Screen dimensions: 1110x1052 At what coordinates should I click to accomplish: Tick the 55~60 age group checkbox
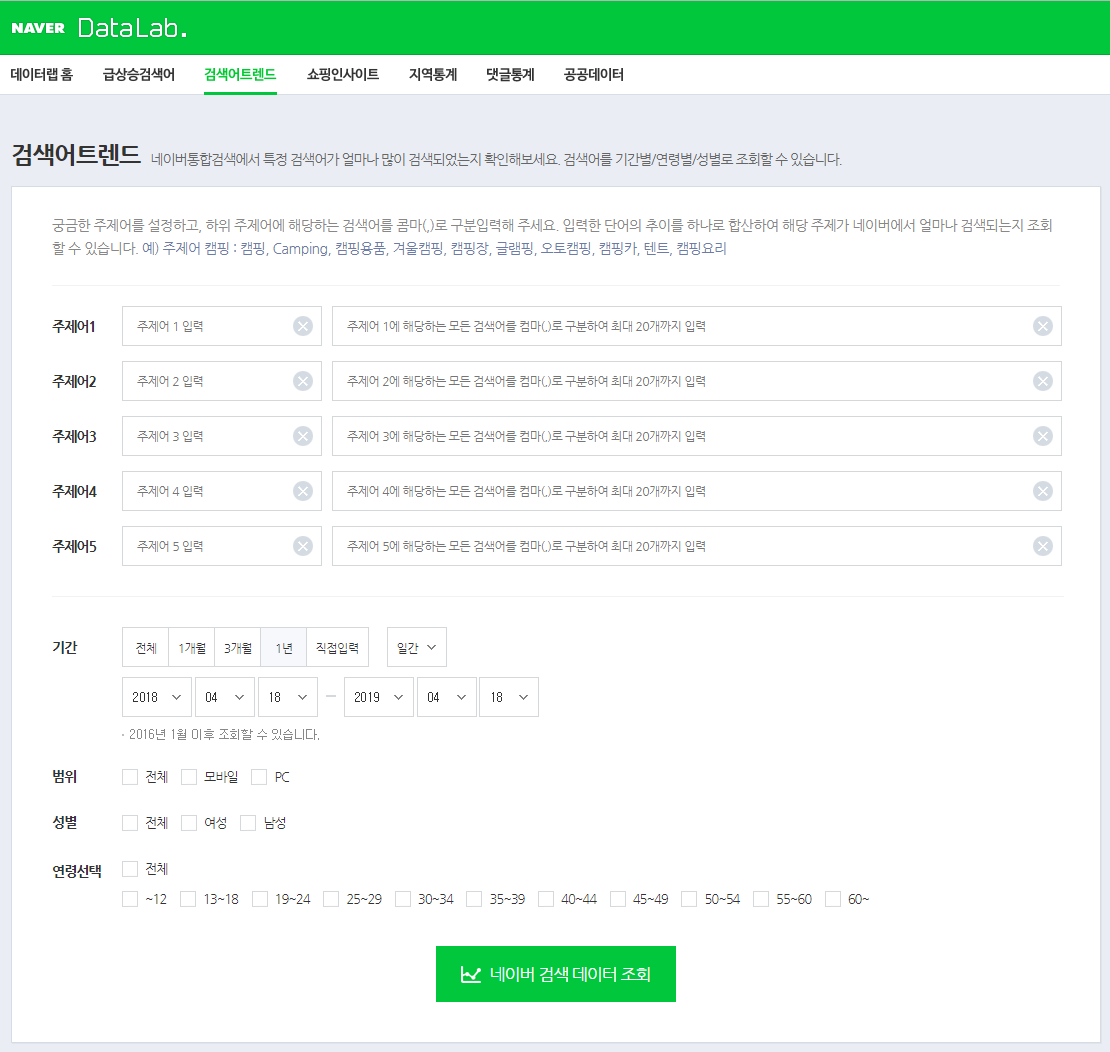[761, 899]
